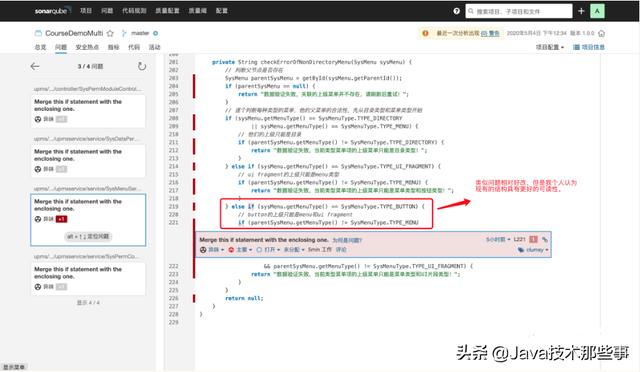
Task: Open 项目 in top navigation
Action: 86,11
